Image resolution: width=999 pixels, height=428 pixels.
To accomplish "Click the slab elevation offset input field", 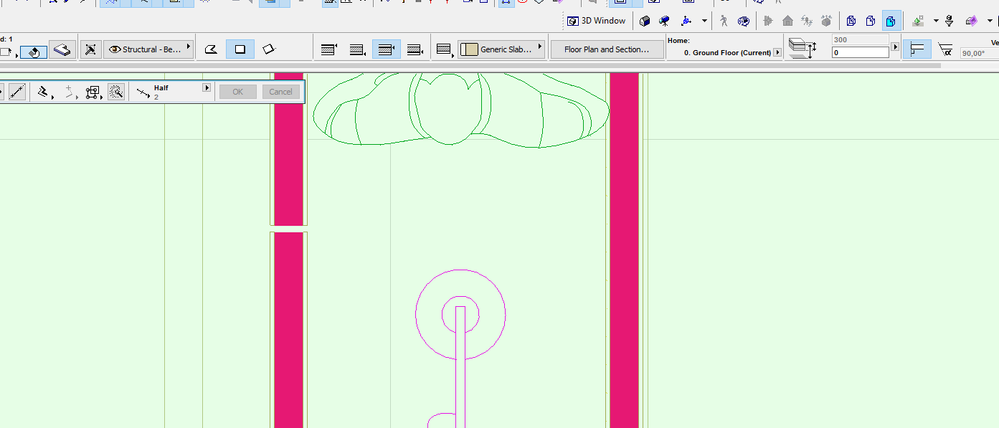I will pos(859,52).
